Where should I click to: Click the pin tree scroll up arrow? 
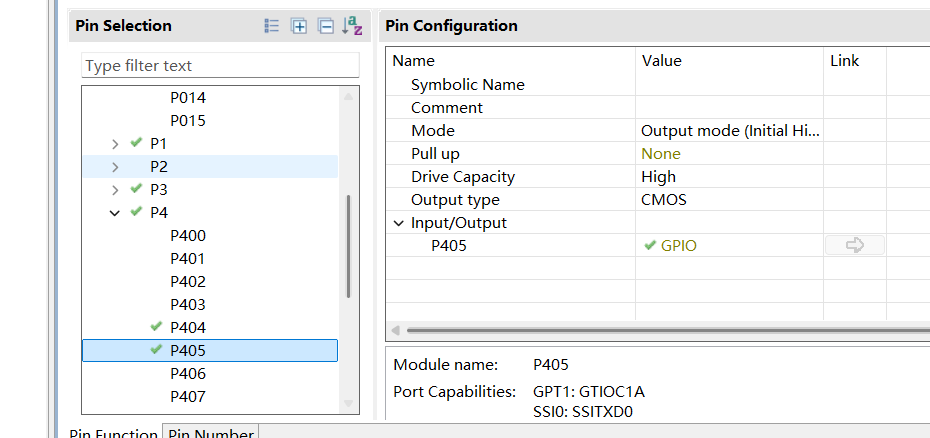pos(349,96)
